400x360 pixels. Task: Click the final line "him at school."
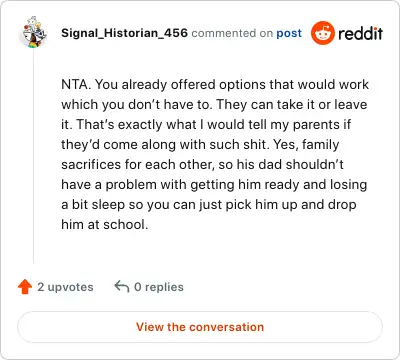[x=105, y=224]
